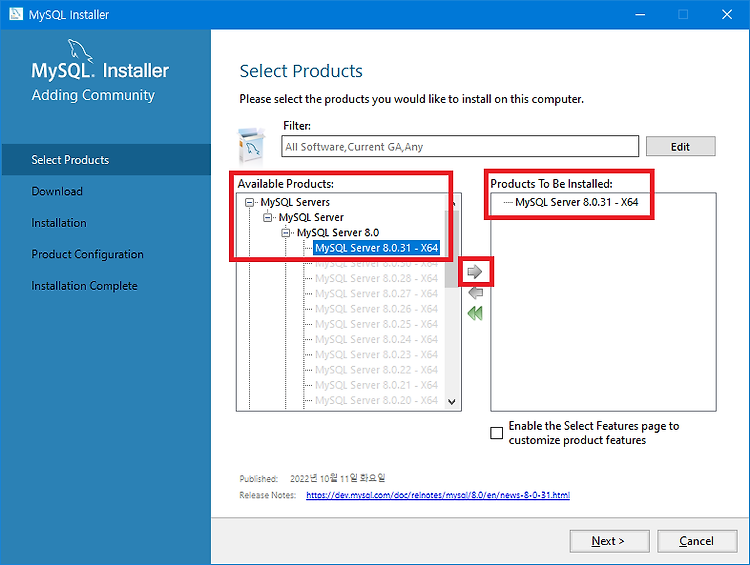This screenshot has height=565, width=750.
Task: Click the available products scrollbar thumb
Action: tap(452, 249)
